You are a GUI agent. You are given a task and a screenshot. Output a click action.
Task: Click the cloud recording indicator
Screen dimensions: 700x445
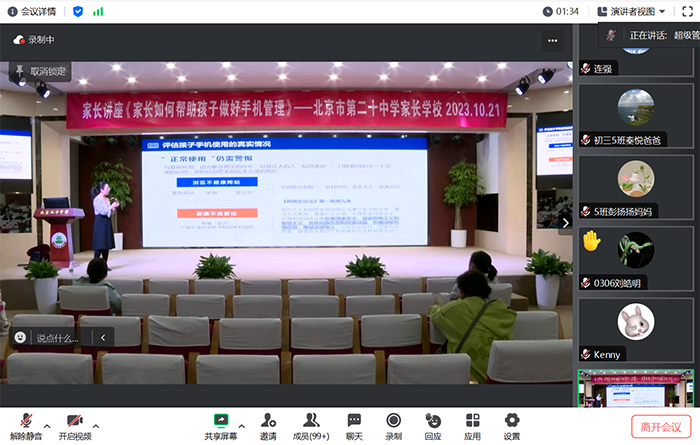34,40
